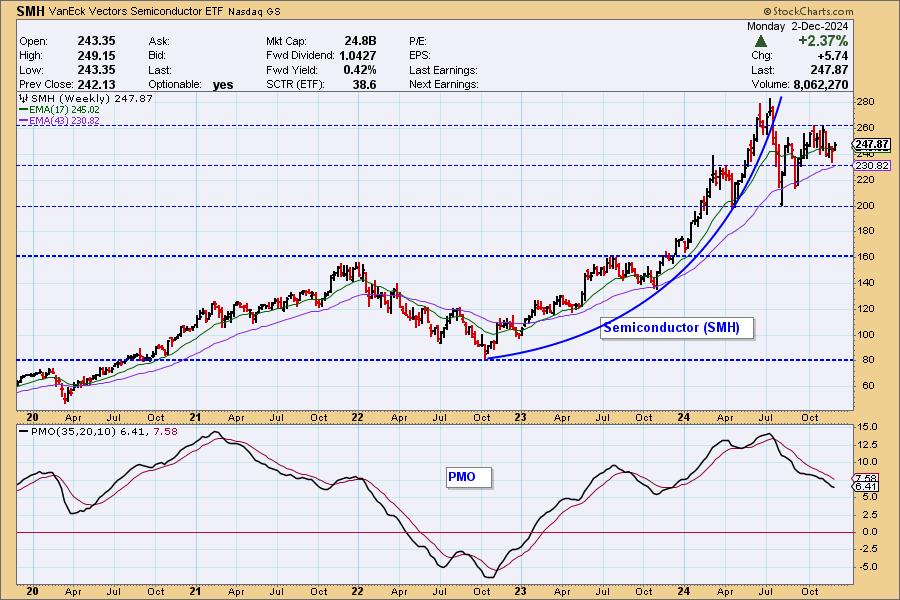Click the EMA(43) 230.82 legend text
Image resolution: width=900 pixels, height=600 pixels.
[x=64, y=121]
